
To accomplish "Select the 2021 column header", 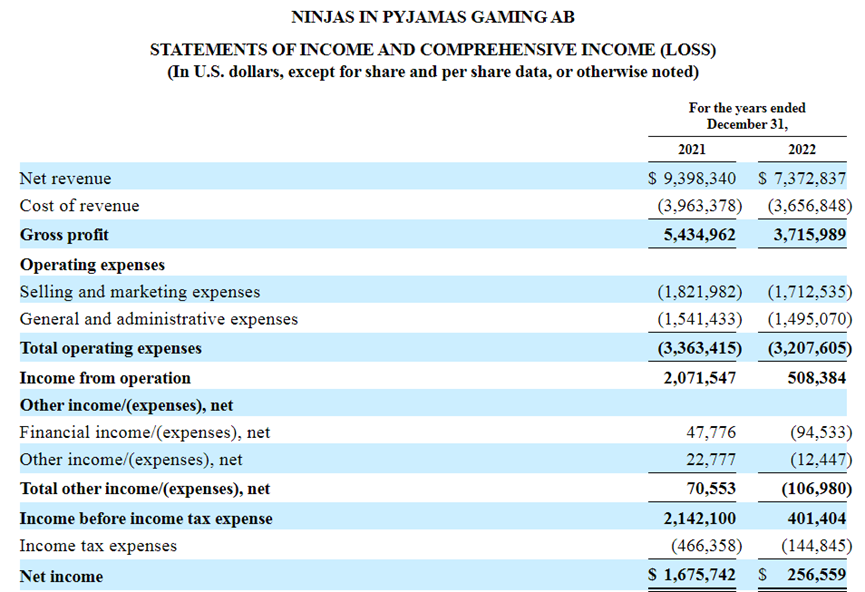I will point(692,149).
